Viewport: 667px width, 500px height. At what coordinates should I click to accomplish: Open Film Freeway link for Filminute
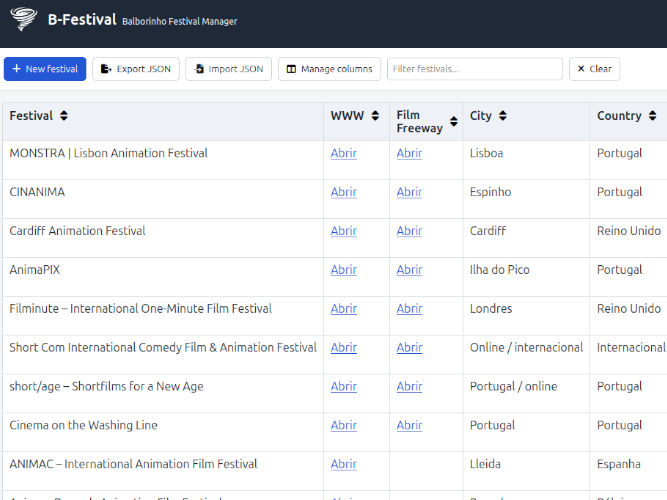[409, 309]
